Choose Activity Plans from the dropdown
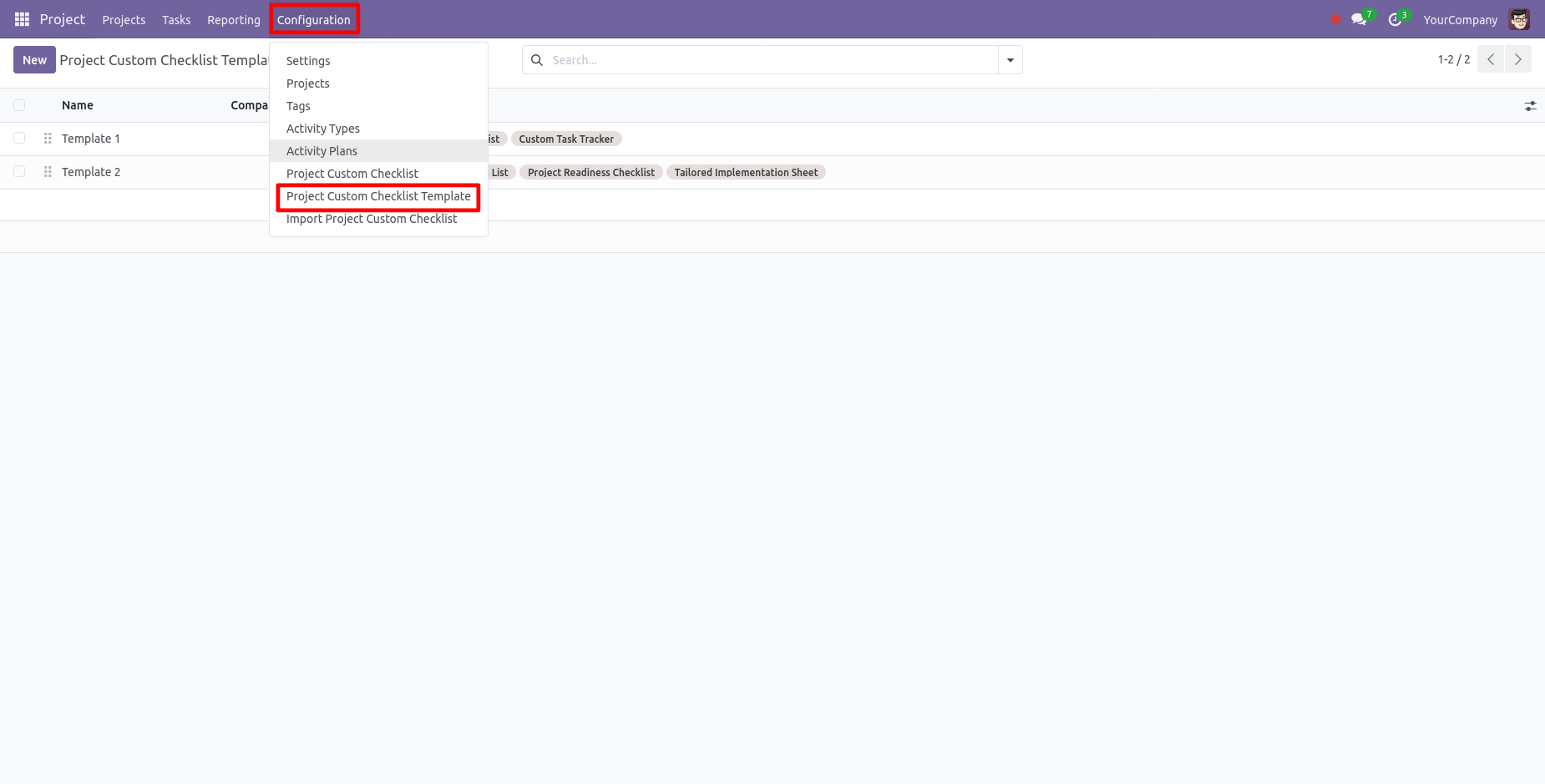1545x784 pixels. click(378, 151)
